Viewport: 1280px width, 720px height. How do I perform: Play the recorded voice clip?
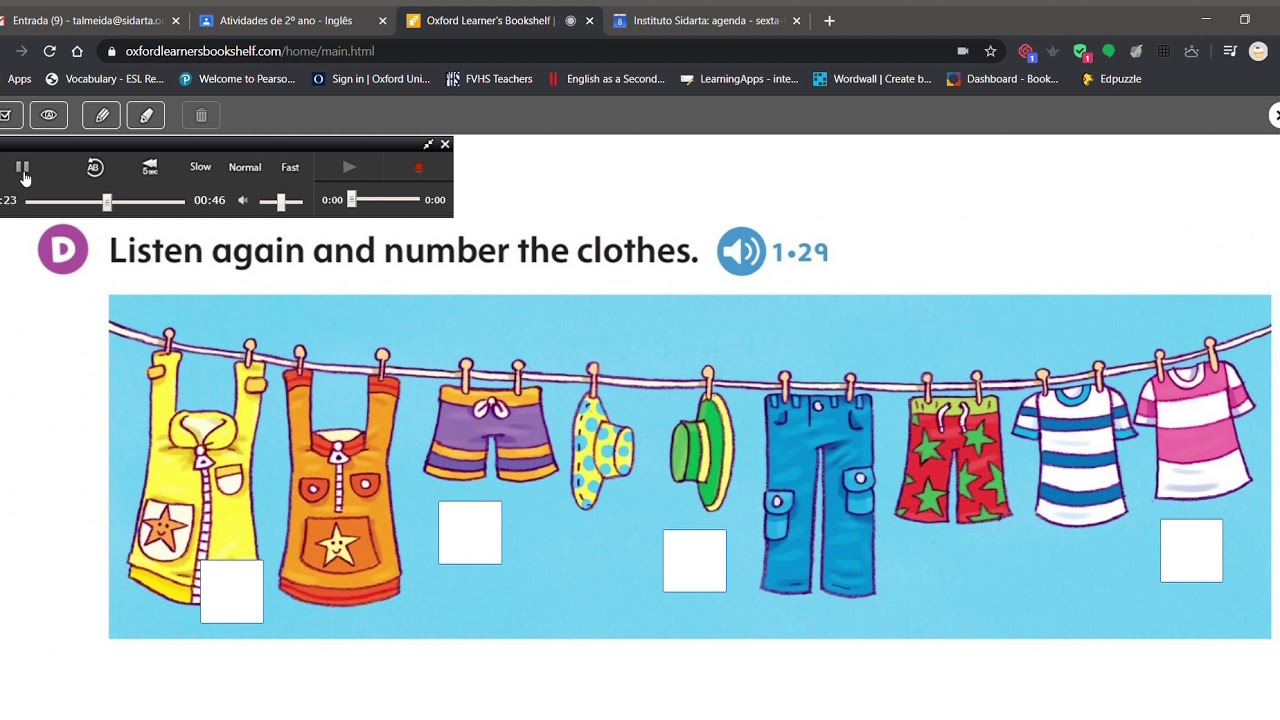[349, 167]
